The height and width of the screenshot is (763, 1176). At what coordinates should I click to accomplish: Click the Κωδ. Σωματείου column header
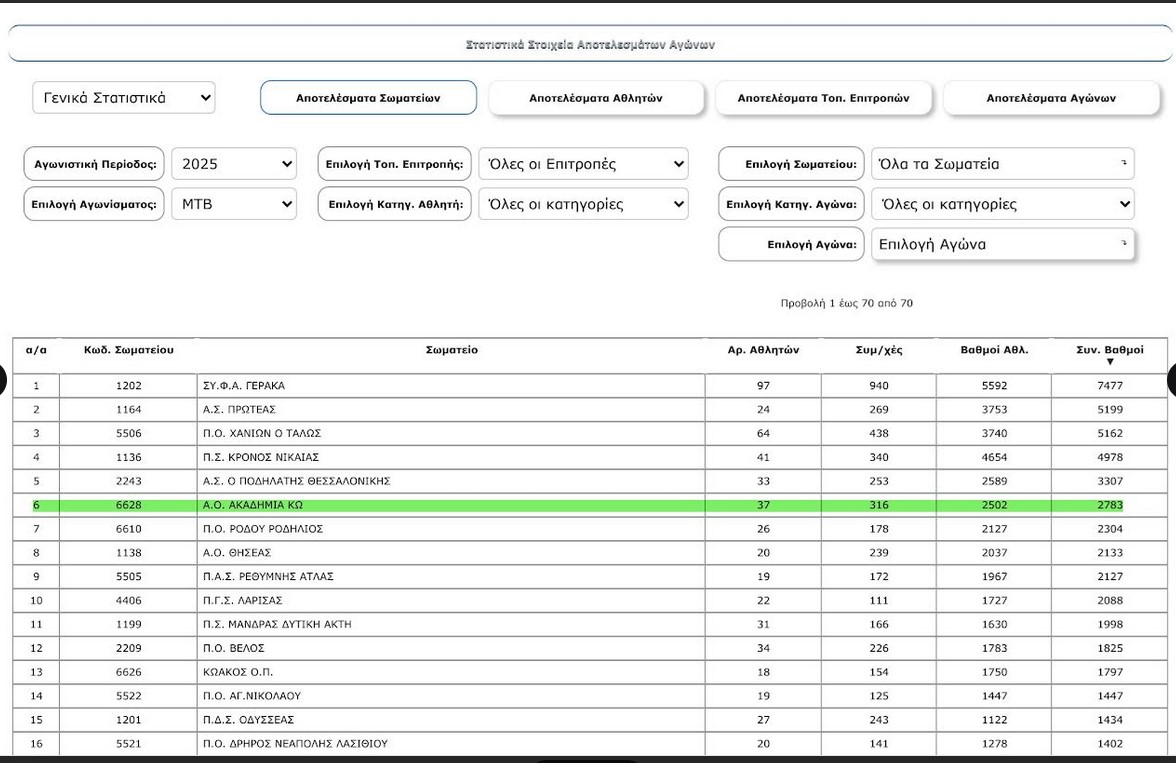(x=128, y=350)
